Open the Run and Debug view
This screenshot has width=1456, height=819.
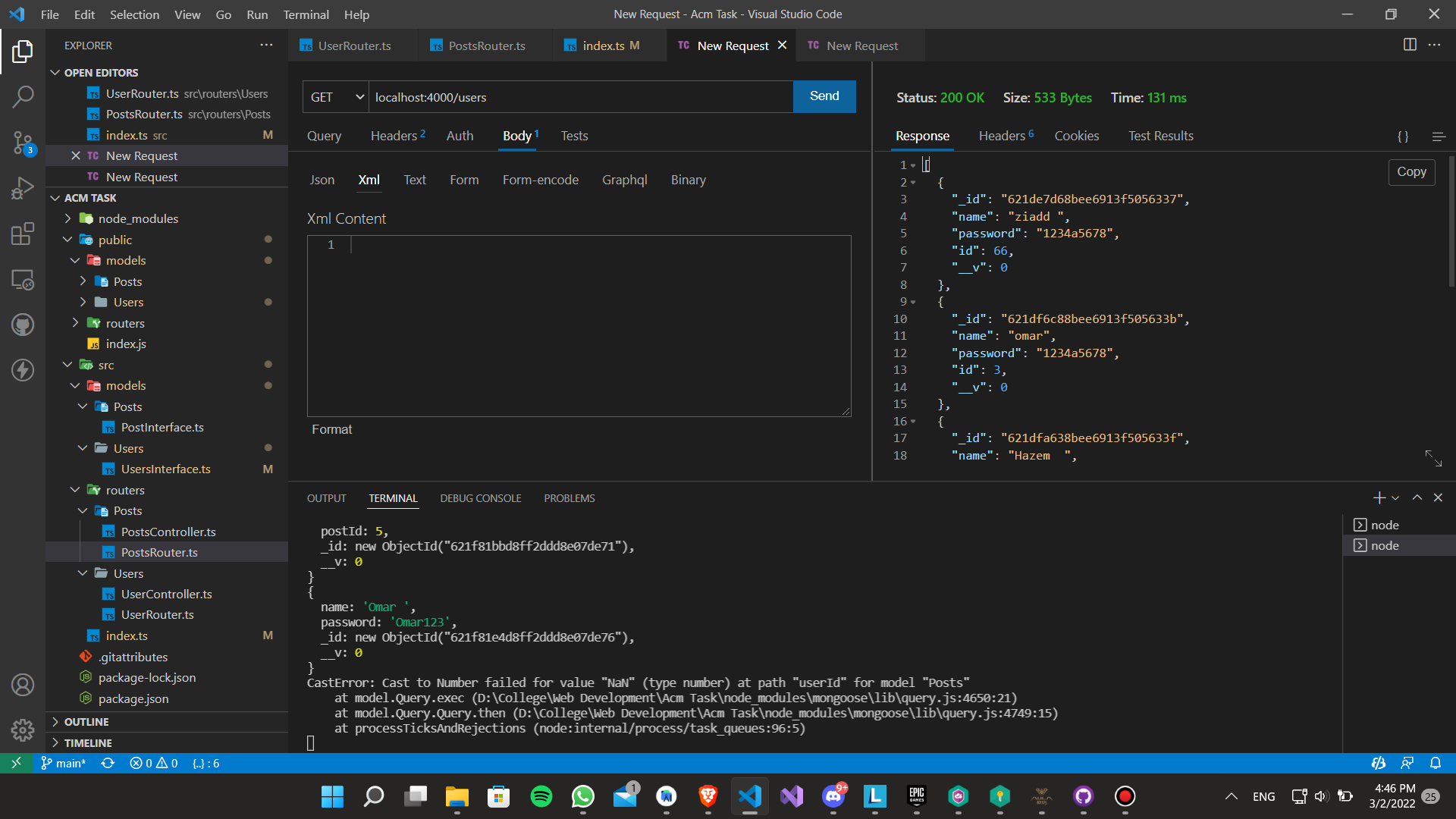pyautogui.click(x=23, y=188)
